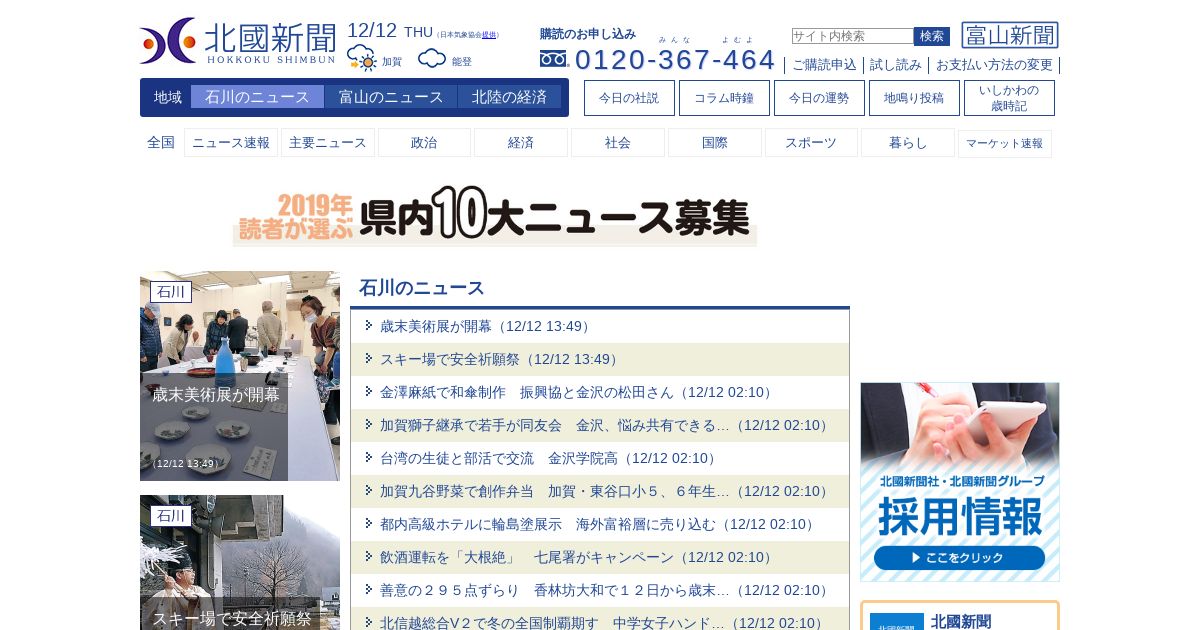
Task: Click the Kaga weather icon
Action: click(362, 58)
